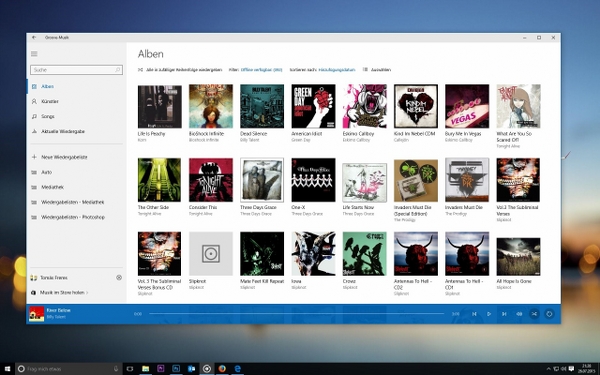Open the Songs section in sidebar
Screen dimensions: 600x375
77,116
